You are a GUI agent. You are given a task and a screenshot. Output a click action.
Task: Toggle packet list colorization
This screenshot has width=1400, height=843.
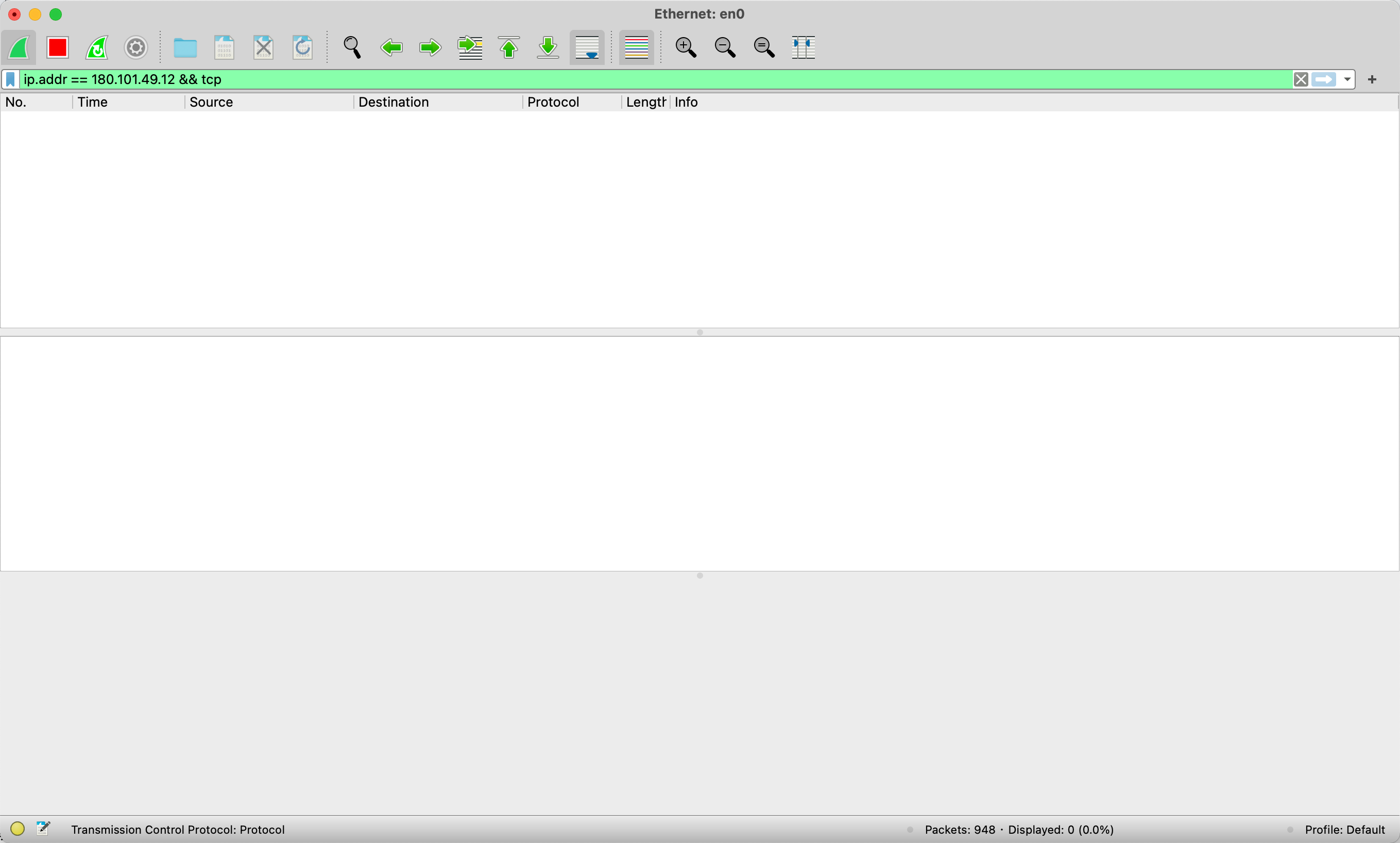(x=637, y=48)
